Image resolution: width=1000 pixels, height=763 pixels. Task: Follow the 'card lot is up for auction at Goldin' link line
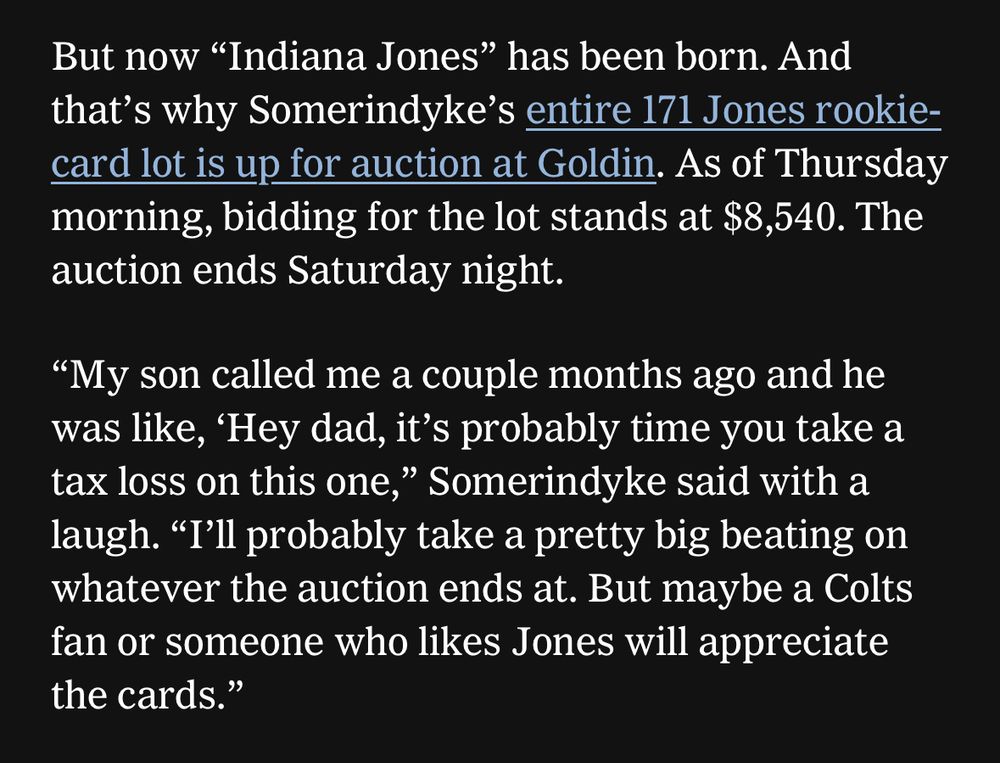pos(353,164)
